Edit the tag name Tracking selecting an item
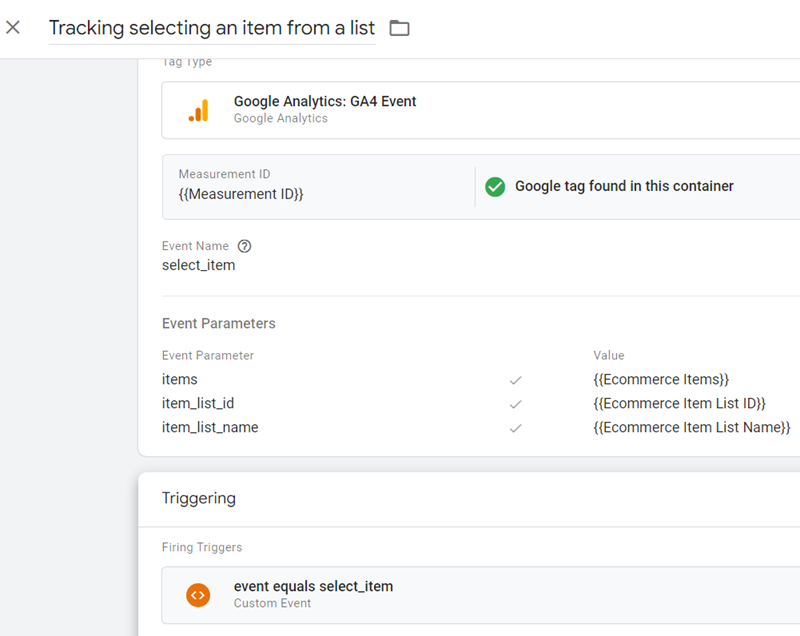Image resolution: width=800 pixels, height=636 pixels. 212,27
